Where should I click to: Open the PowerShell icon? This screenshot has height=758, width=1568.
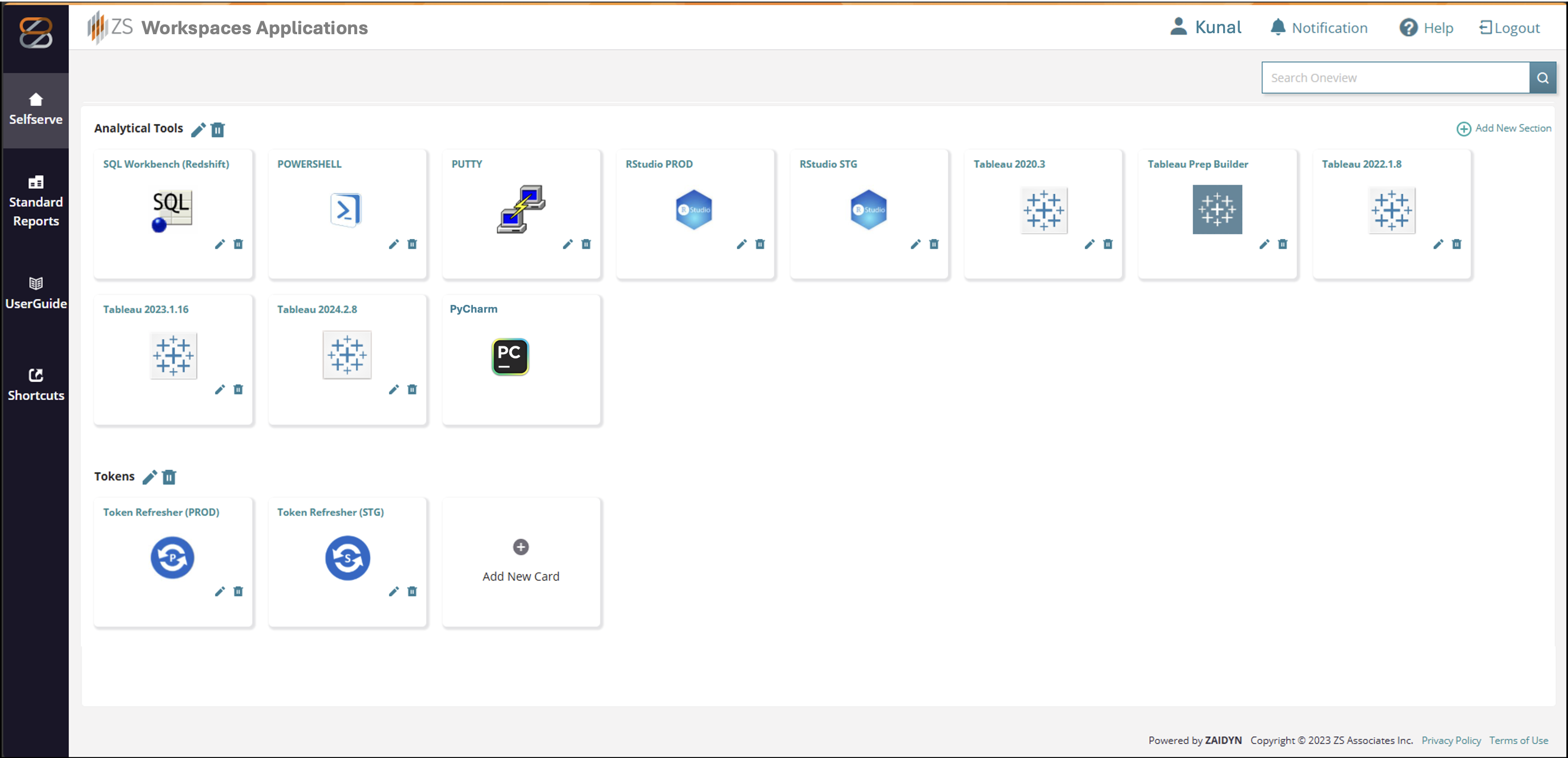346,210
